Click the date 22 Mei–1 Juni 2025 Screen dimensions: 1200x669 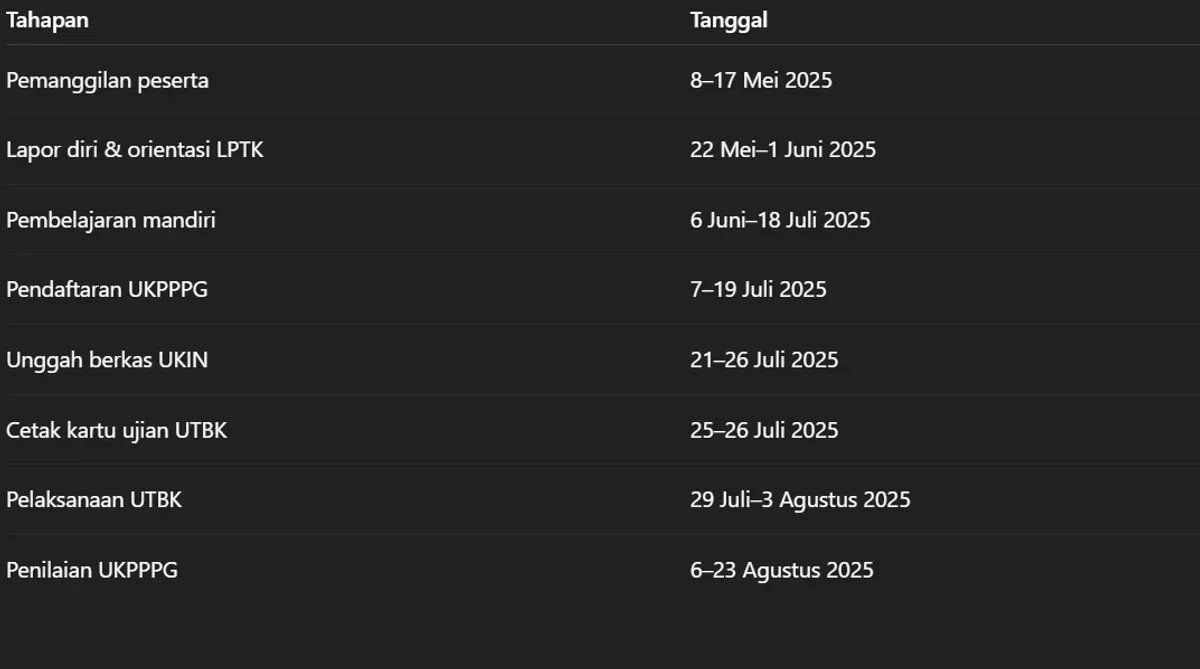[783, 150]
